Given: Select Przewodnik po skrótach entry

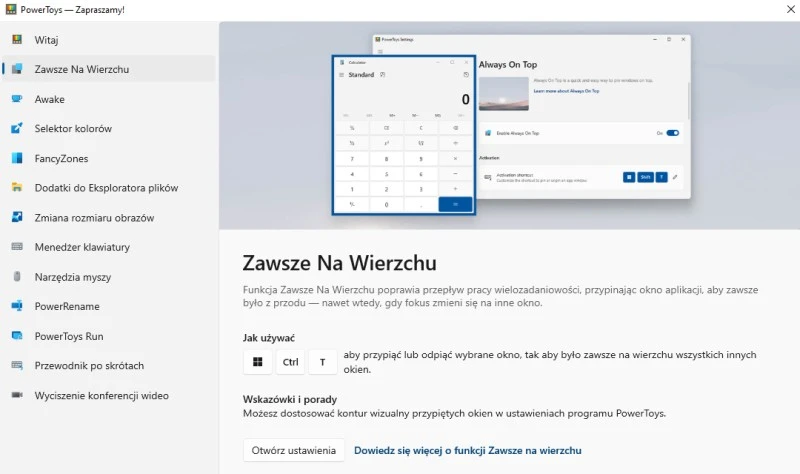Looking at the screenshot, I should (109, 366).
